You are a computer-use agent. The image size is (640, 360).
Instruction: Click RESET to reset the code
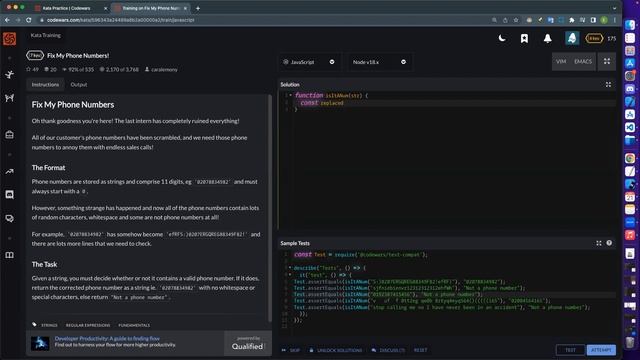click(x=420, y=350)
